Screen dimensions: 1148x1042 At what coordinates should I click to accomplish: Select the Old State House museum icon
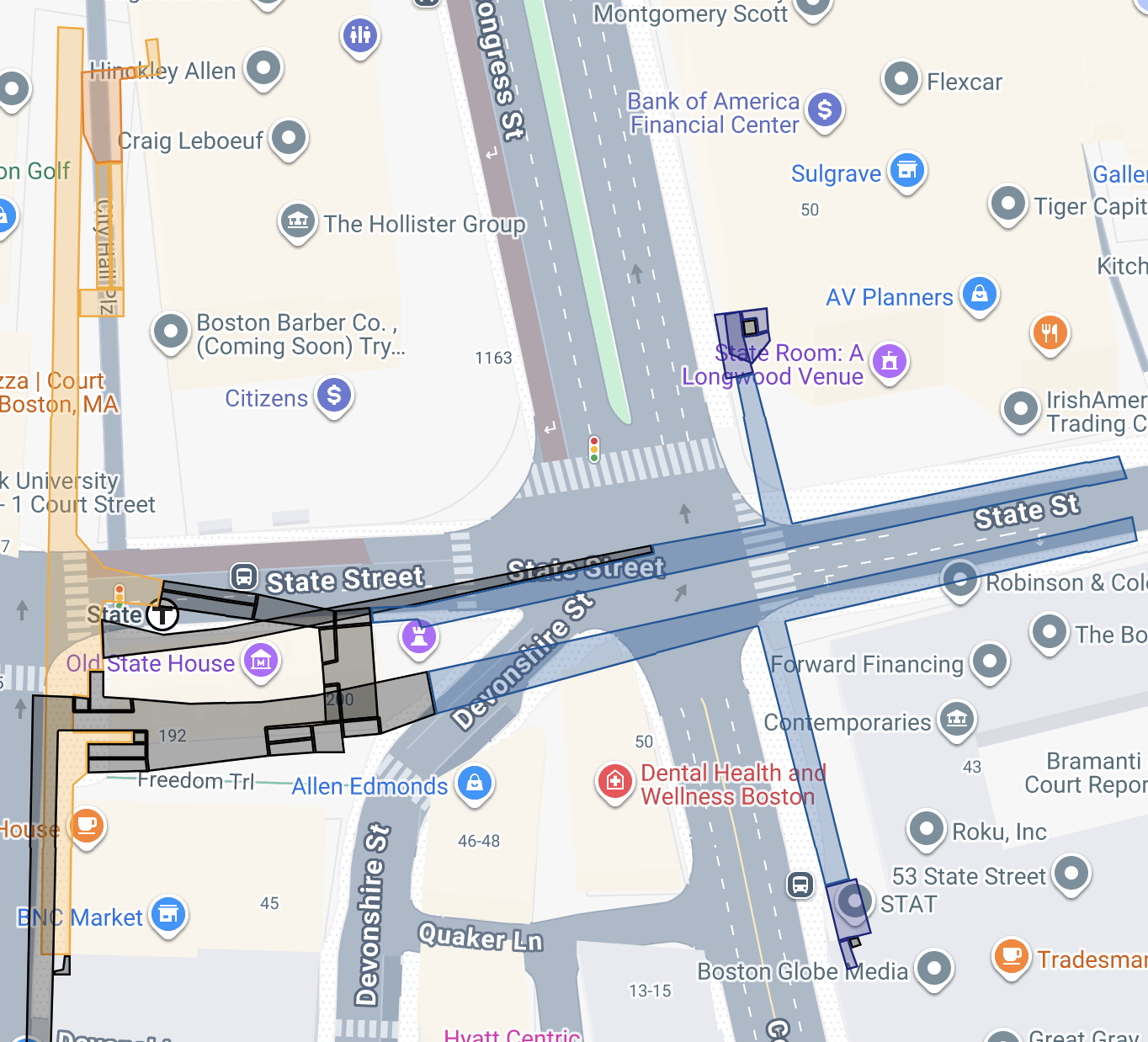[261, 662]
